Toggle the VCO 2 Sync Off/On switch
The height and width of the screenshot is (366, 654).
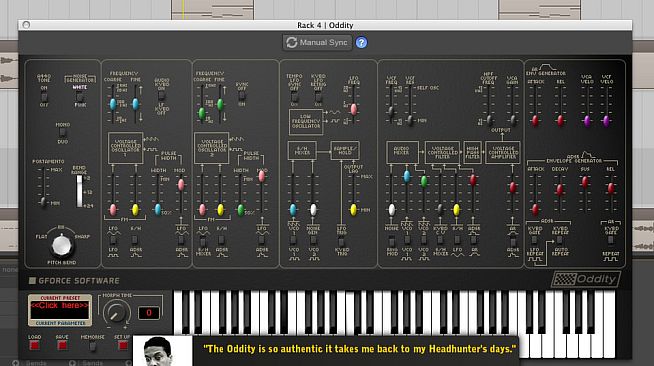point(242,96)
